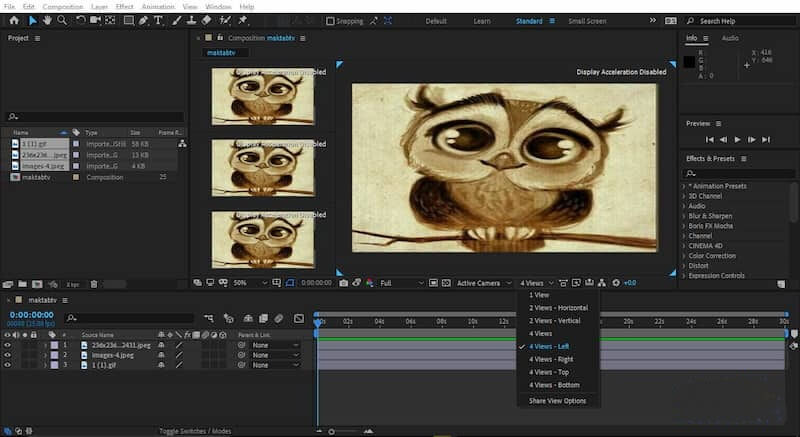
Task: Toggle visibility of the images-4.jpeg layer
Action: point(8,355)
